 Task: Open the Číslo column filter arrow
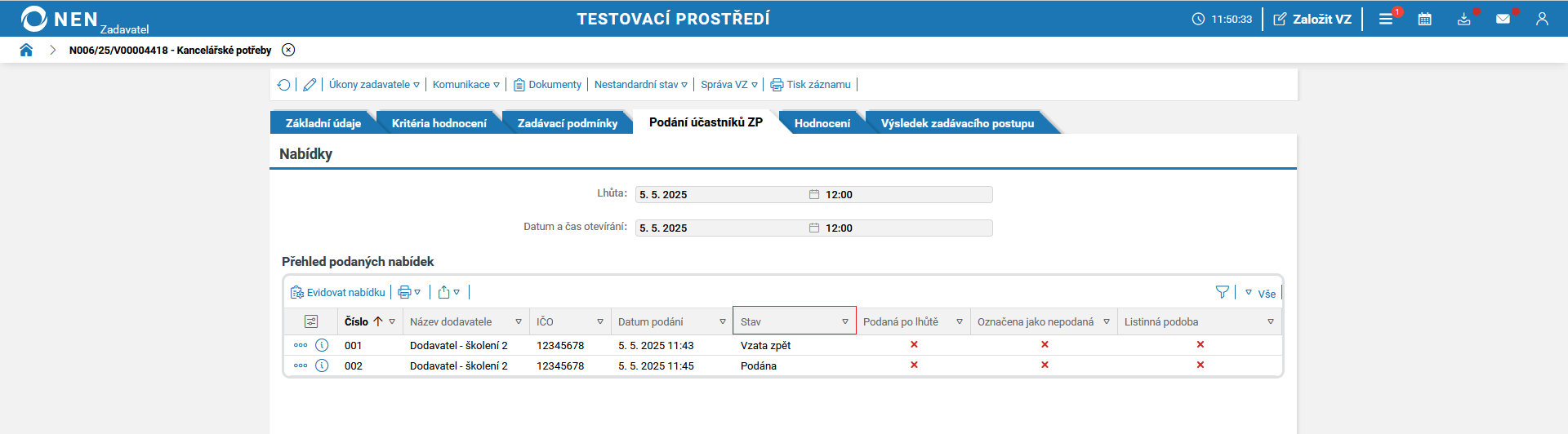tap(392, 322)
